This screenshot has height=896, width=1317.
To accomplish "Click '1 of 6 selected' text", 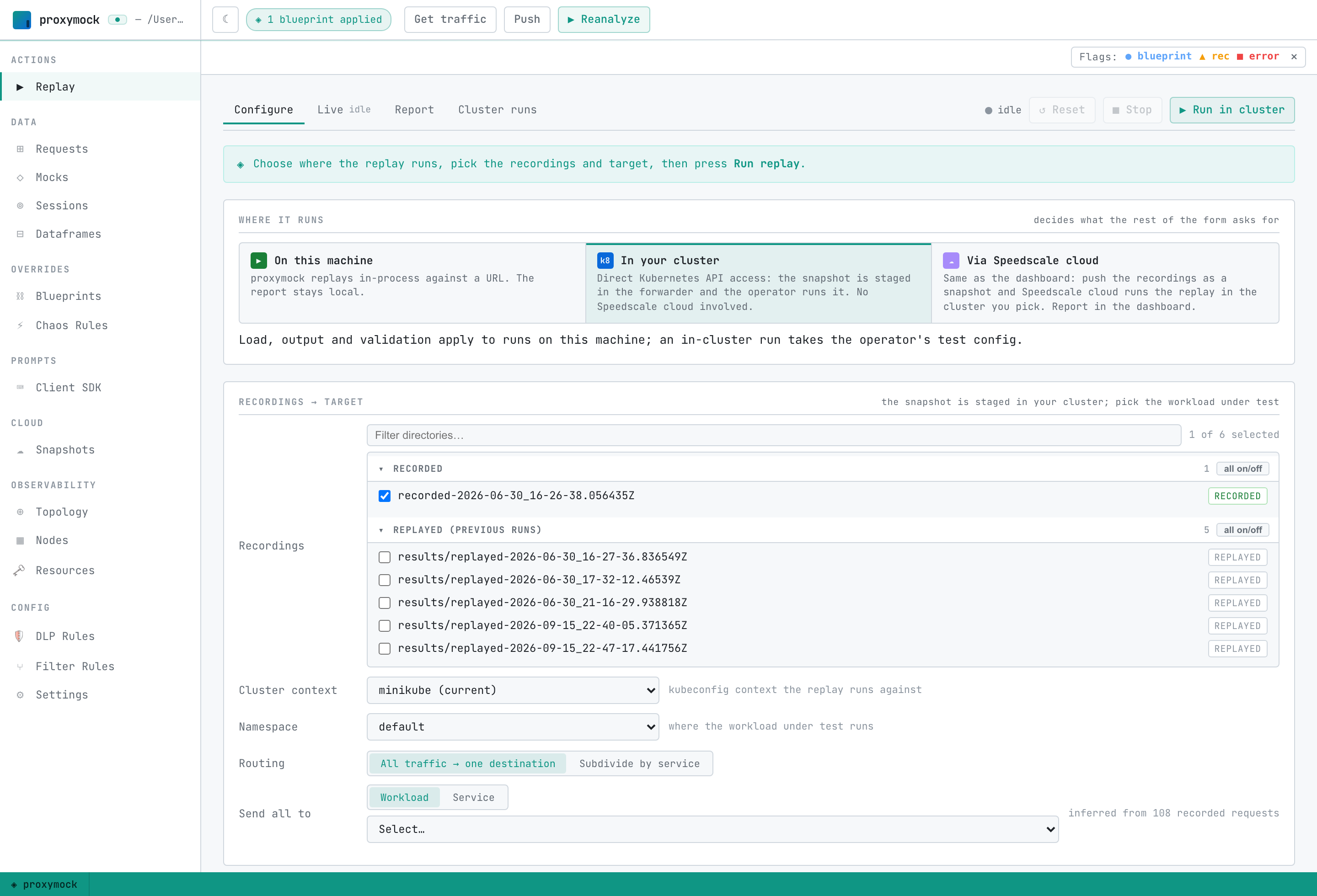I will (1234, 434).
